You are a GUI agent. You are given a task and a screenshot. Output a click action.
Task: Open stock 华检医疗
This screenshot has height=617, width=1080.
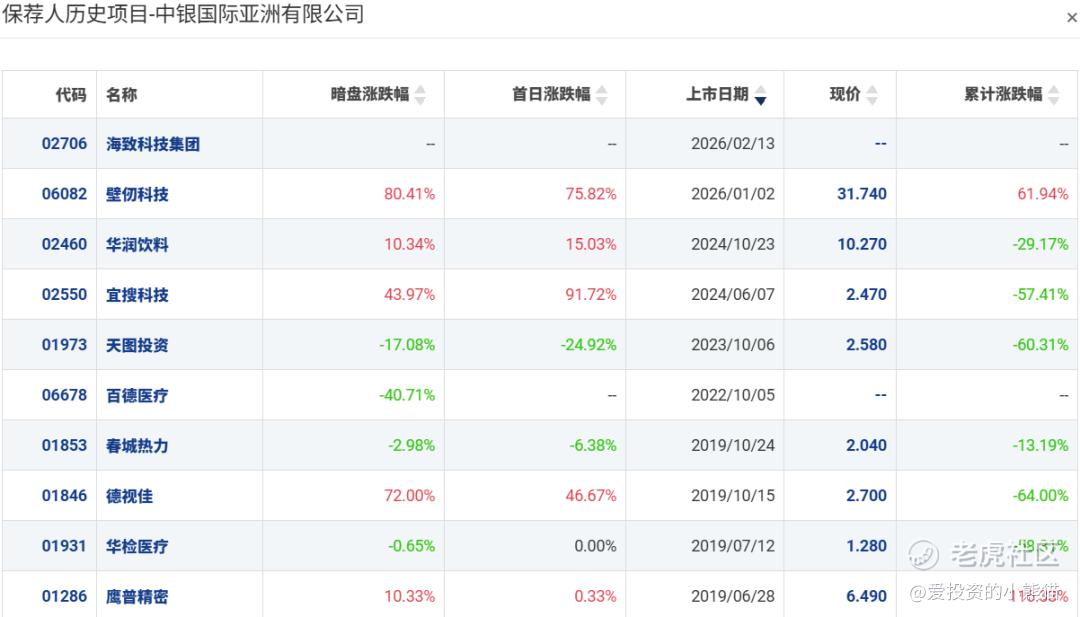[137, 546]
